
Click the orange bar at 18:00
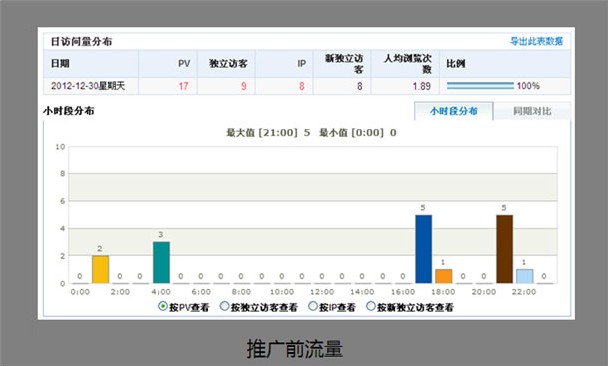[x=444, y=276]
